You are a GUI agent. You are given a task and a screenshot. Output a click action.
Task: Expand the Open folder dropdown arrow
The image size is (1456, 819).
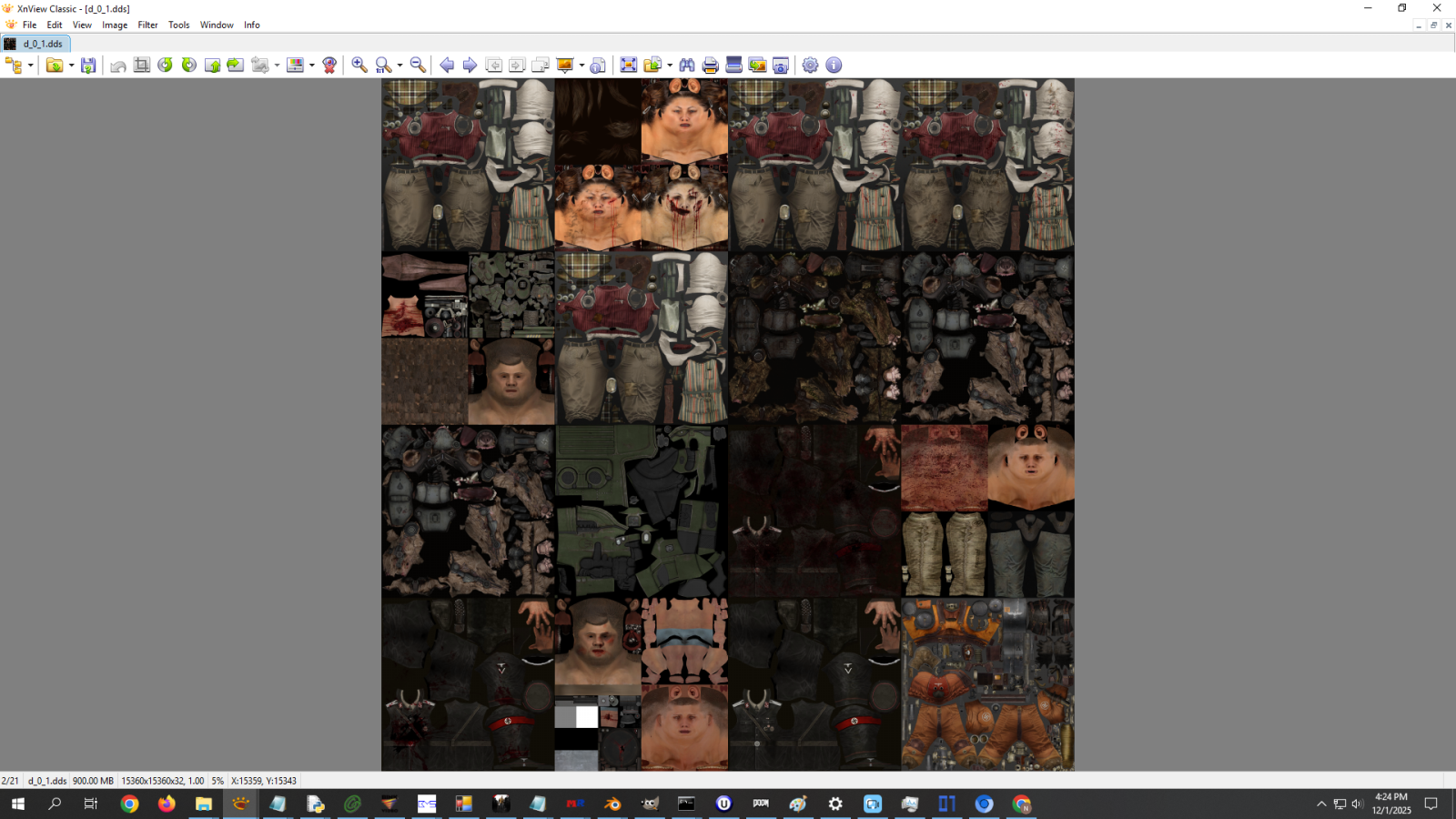tap(71, 66)
